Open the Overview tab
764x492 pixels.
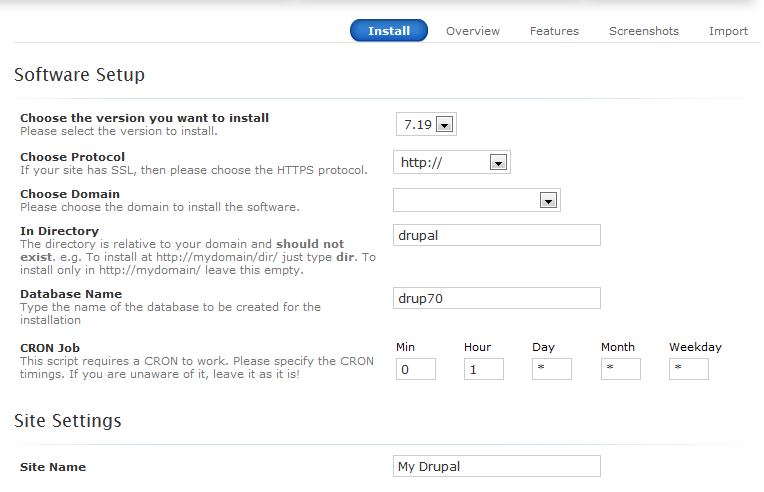(473, 31)
